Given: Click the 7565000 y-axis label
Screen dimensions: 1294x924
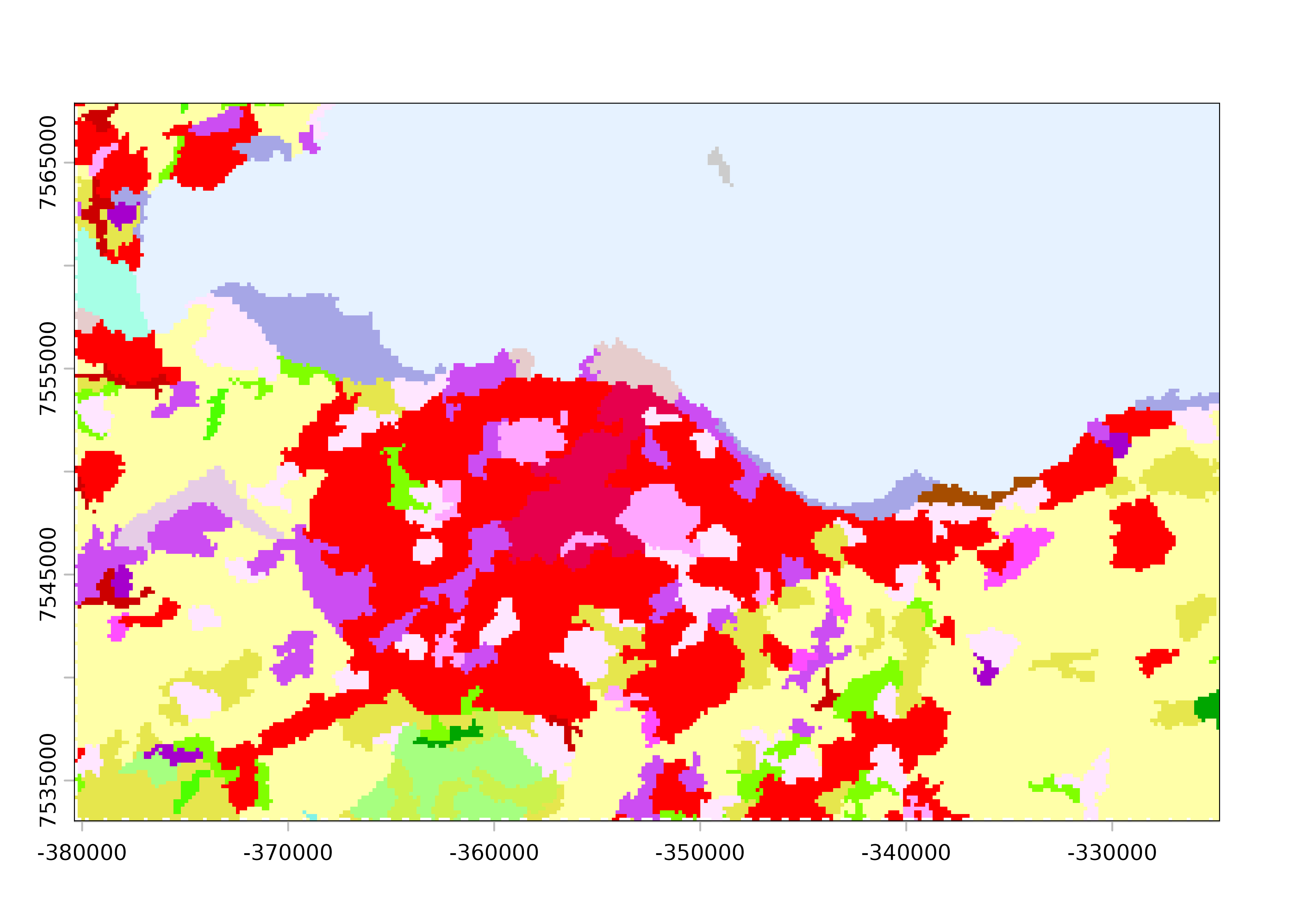Looking at the screenshot, I should pyautogui.click(x=48, y=163).
